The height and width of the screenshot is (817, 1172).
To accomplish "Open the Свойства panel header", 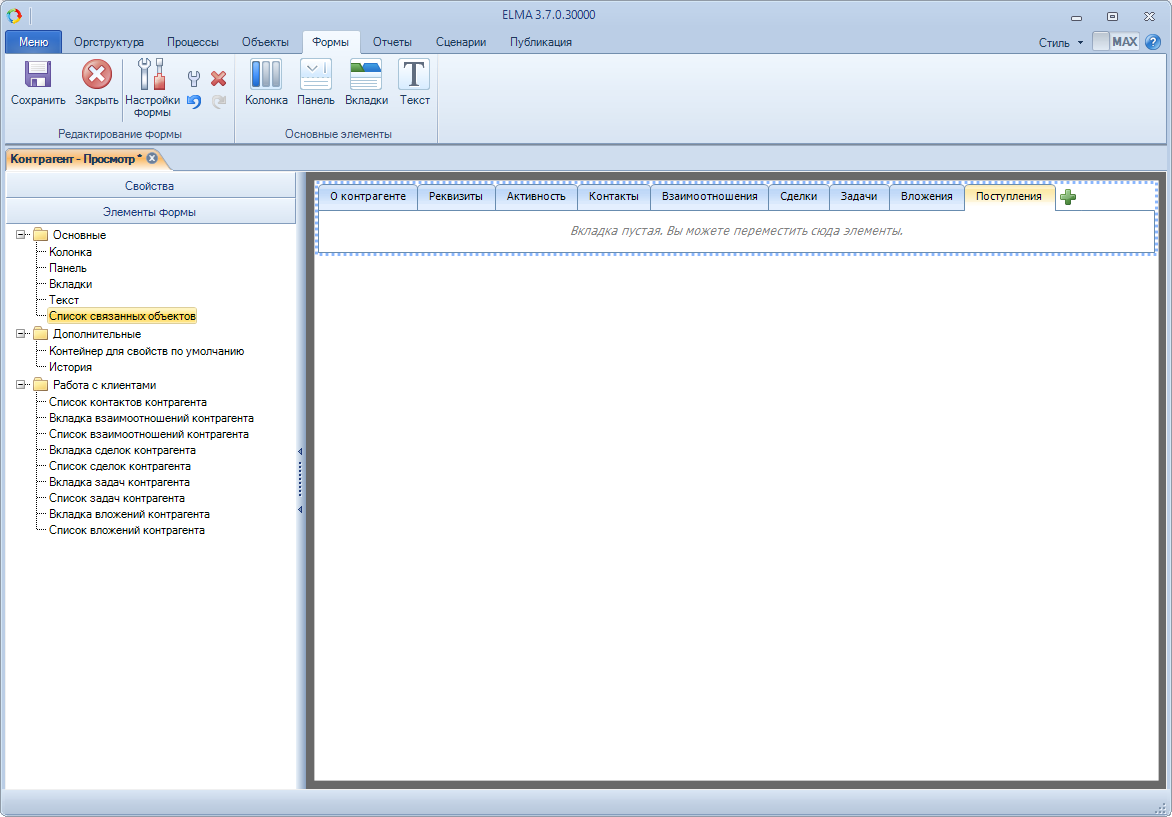I will (x=150, y=186).
